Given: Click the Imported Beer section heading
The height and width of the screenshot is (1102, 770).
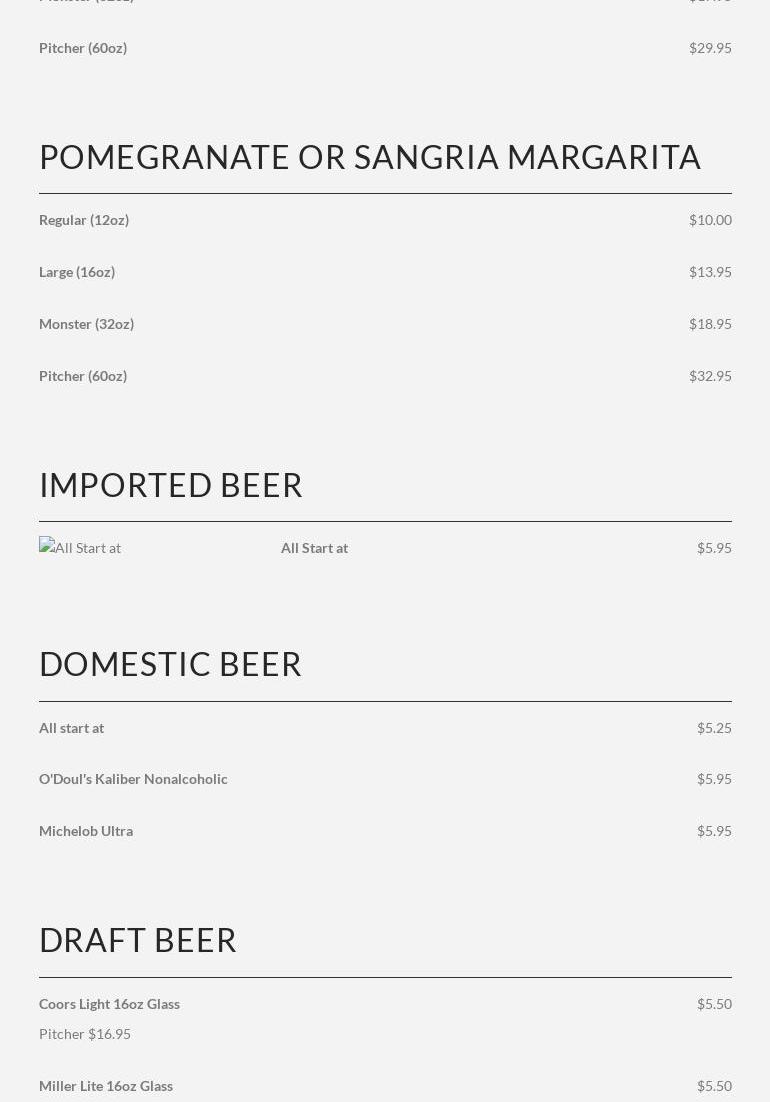Looking at the screenshot, I should point(171,485).
